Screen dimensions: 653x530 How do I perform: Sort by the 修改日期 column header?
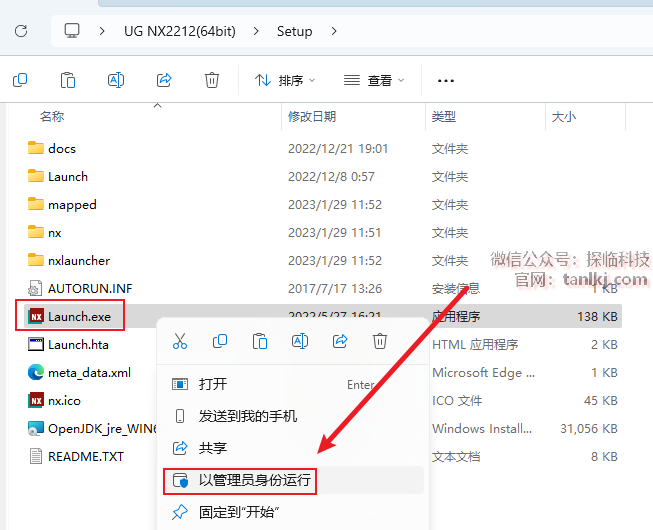[x=312, y=117]
